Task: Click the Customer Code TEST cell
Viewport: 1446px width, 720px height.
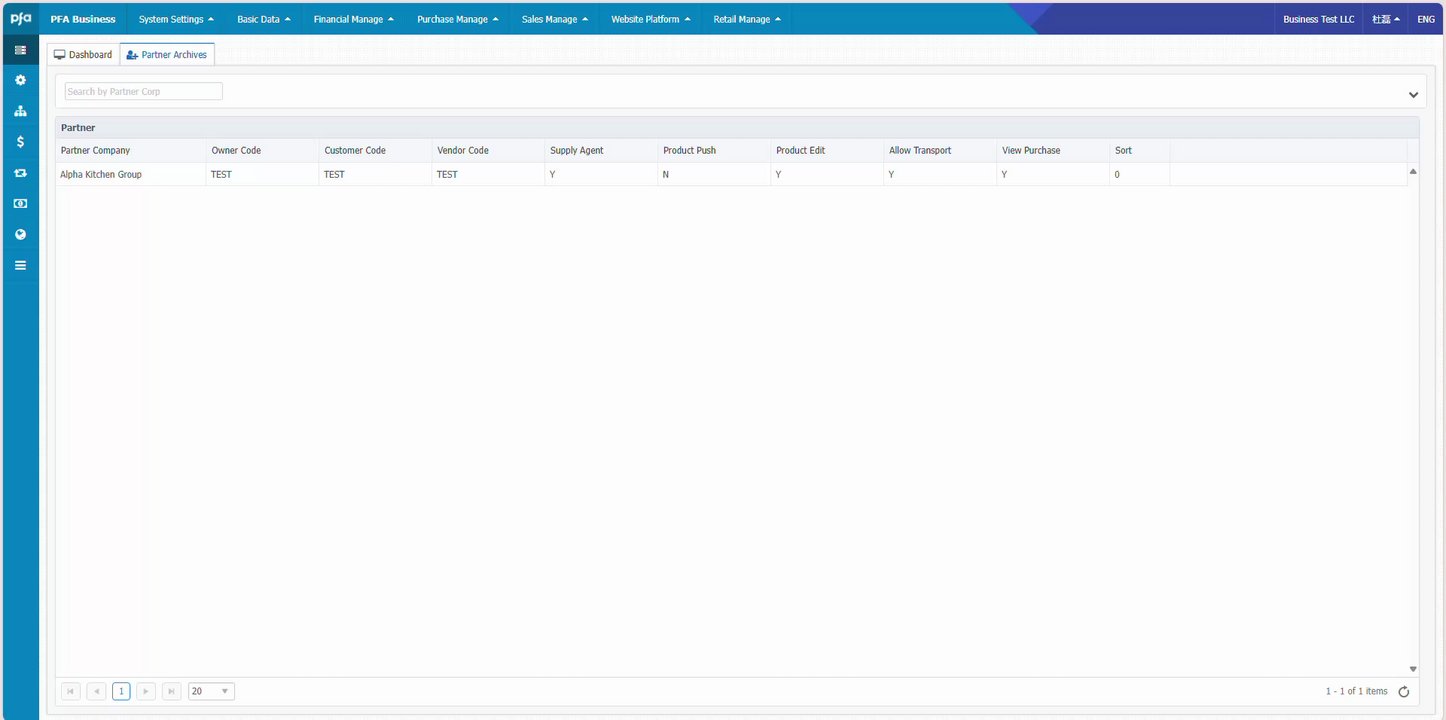Action: (376, 174)
